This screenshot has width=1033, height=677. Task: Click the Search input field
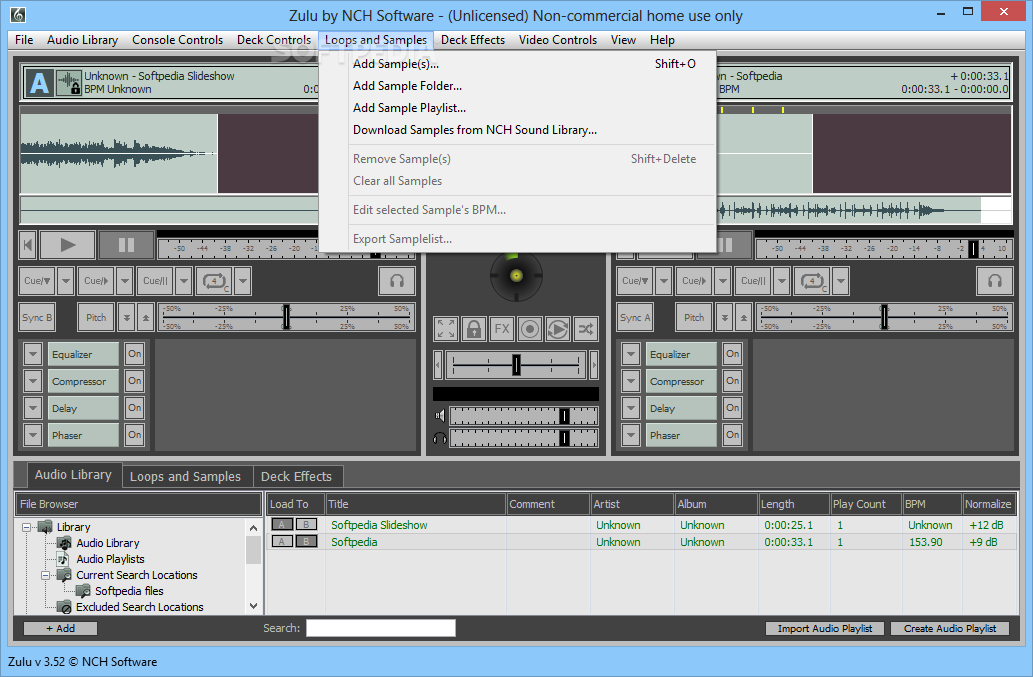(x=381, y=628)
